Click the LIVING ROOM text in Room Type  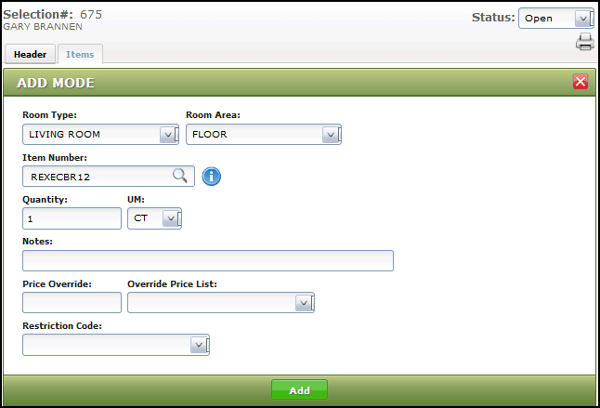coord(65,134)
